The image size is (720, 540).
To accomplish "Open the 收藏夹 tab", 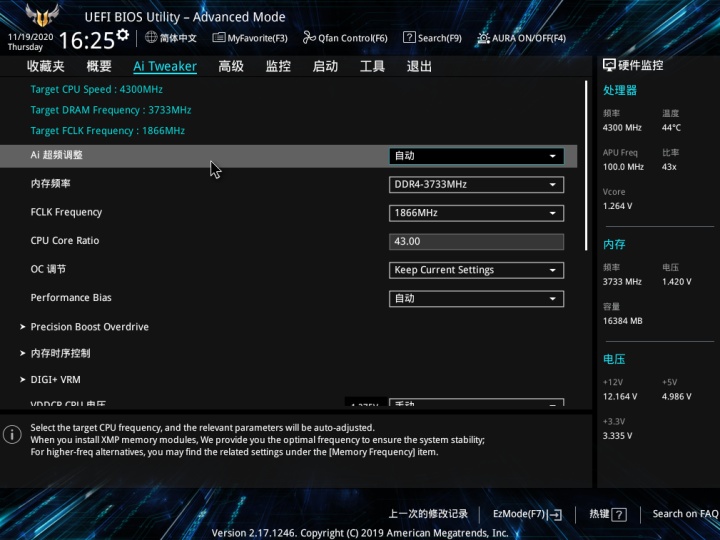I will click(45, 66).
